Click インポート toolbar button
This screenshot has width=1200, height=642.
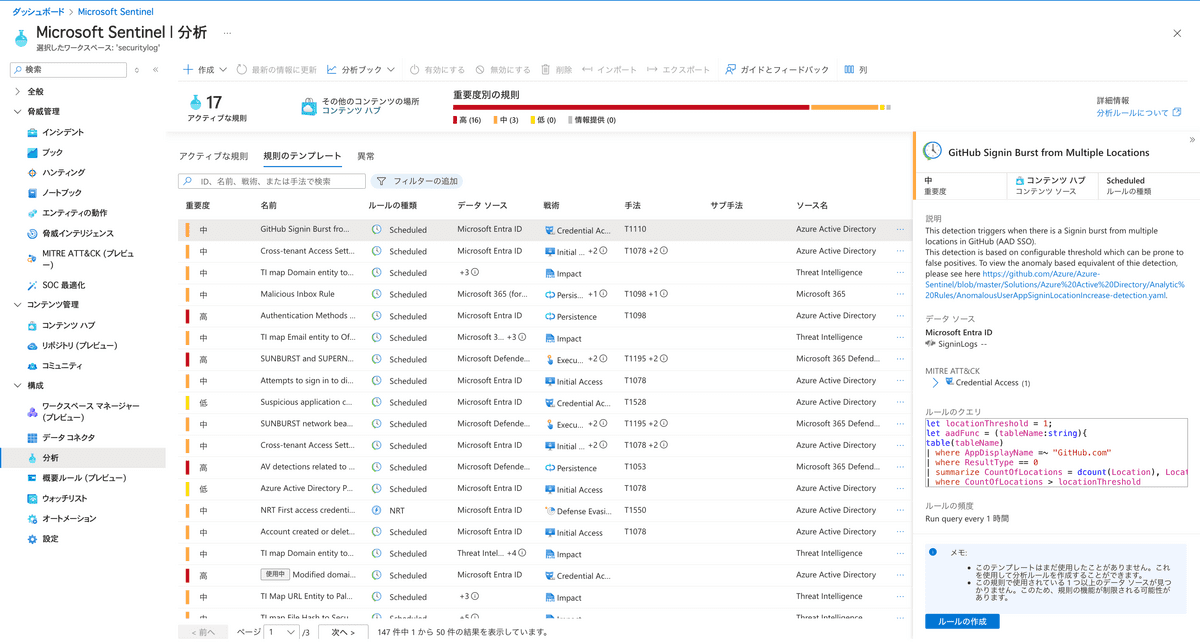609,70
